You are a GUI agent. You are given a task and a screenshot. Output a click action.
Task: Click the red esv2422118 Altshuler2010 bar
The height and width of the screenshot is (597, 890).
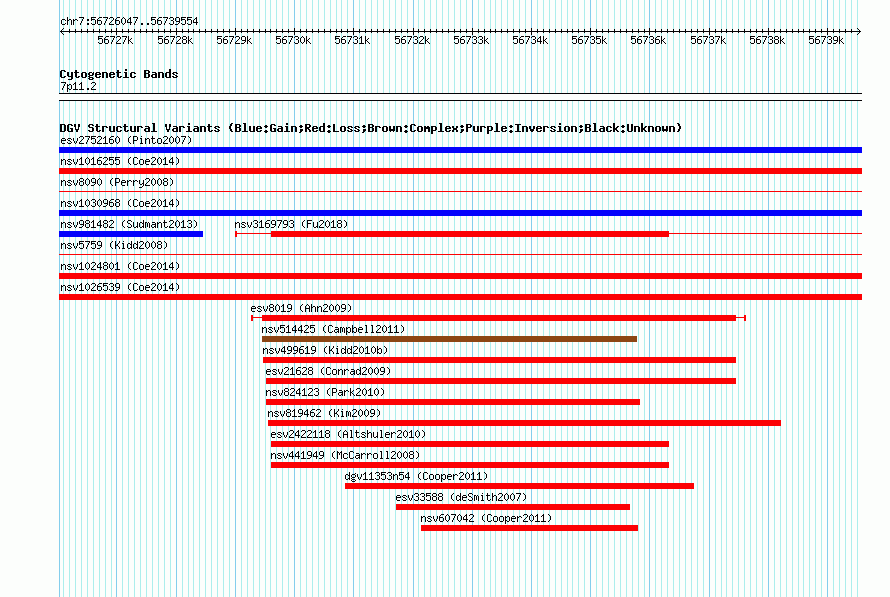[470, 444]
